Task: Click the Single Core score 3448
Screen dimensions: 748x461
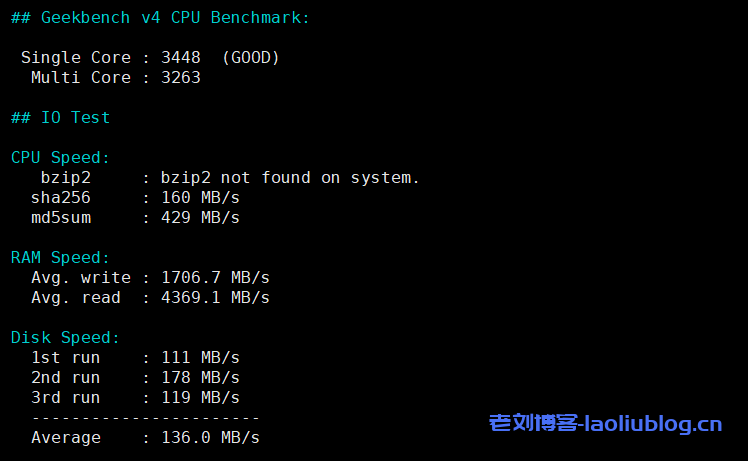Action: [x=181, y=58]
